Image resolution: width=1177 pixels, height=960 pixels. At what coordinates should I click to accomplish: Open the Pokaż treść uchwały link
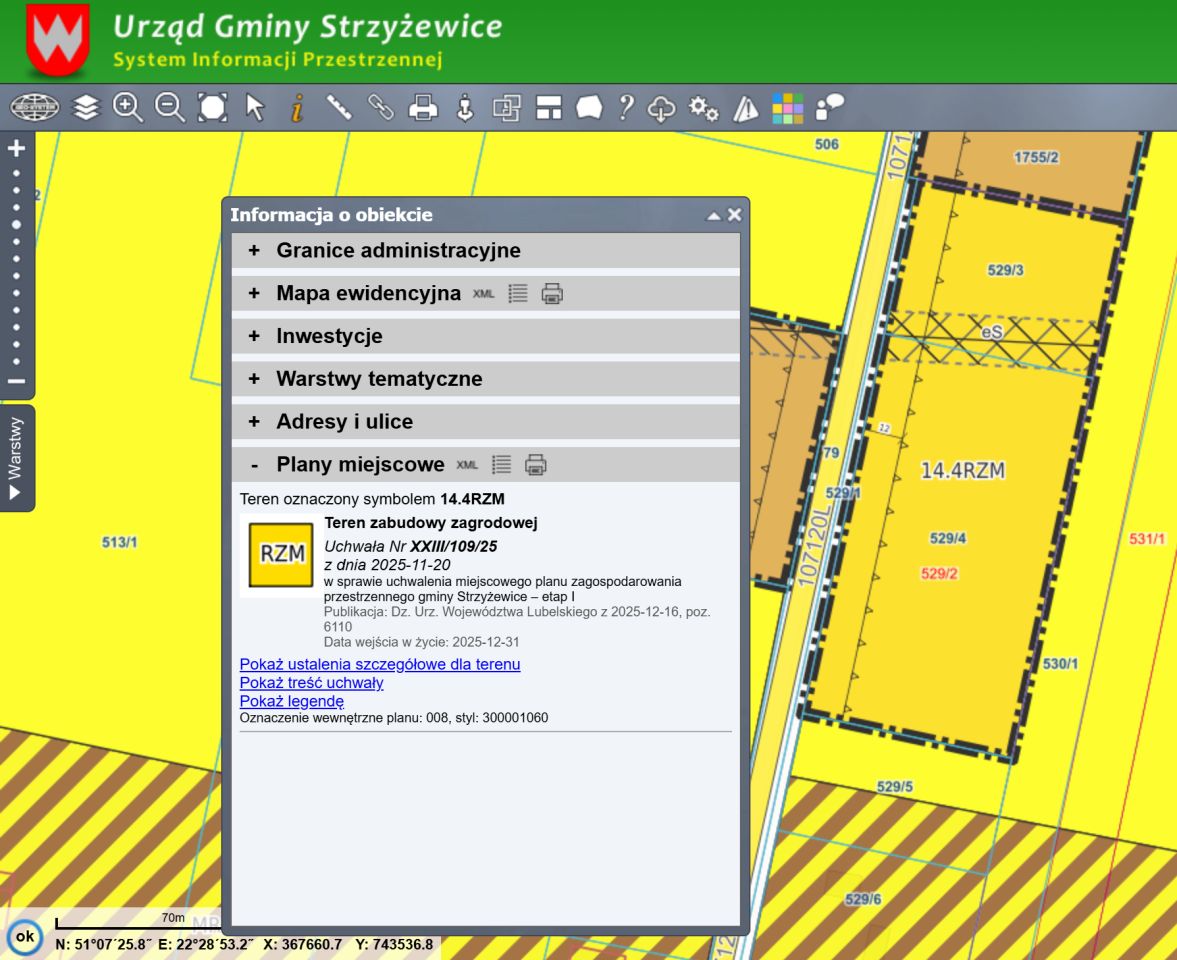312,683
